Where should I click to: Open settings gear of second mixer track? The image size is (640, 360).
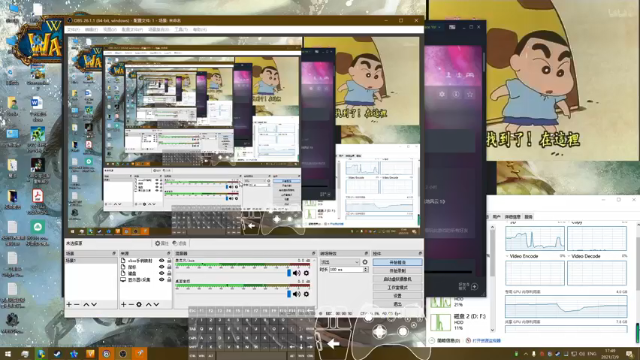(x=306, y=294)
